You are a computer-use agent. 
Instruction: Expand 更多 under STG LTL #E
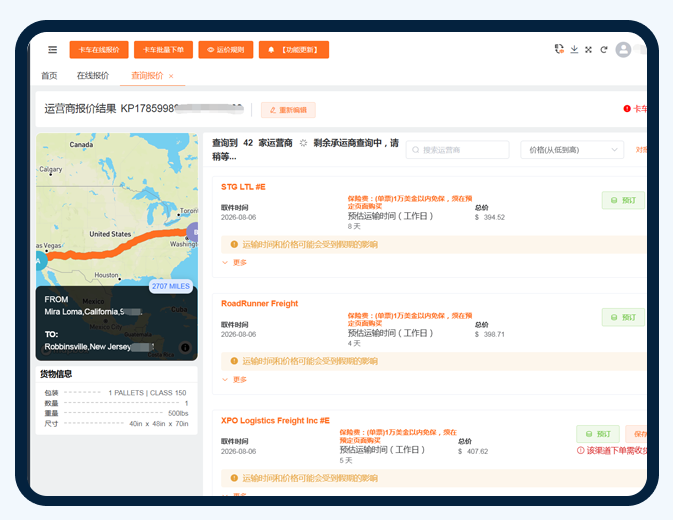coord(234,263)
